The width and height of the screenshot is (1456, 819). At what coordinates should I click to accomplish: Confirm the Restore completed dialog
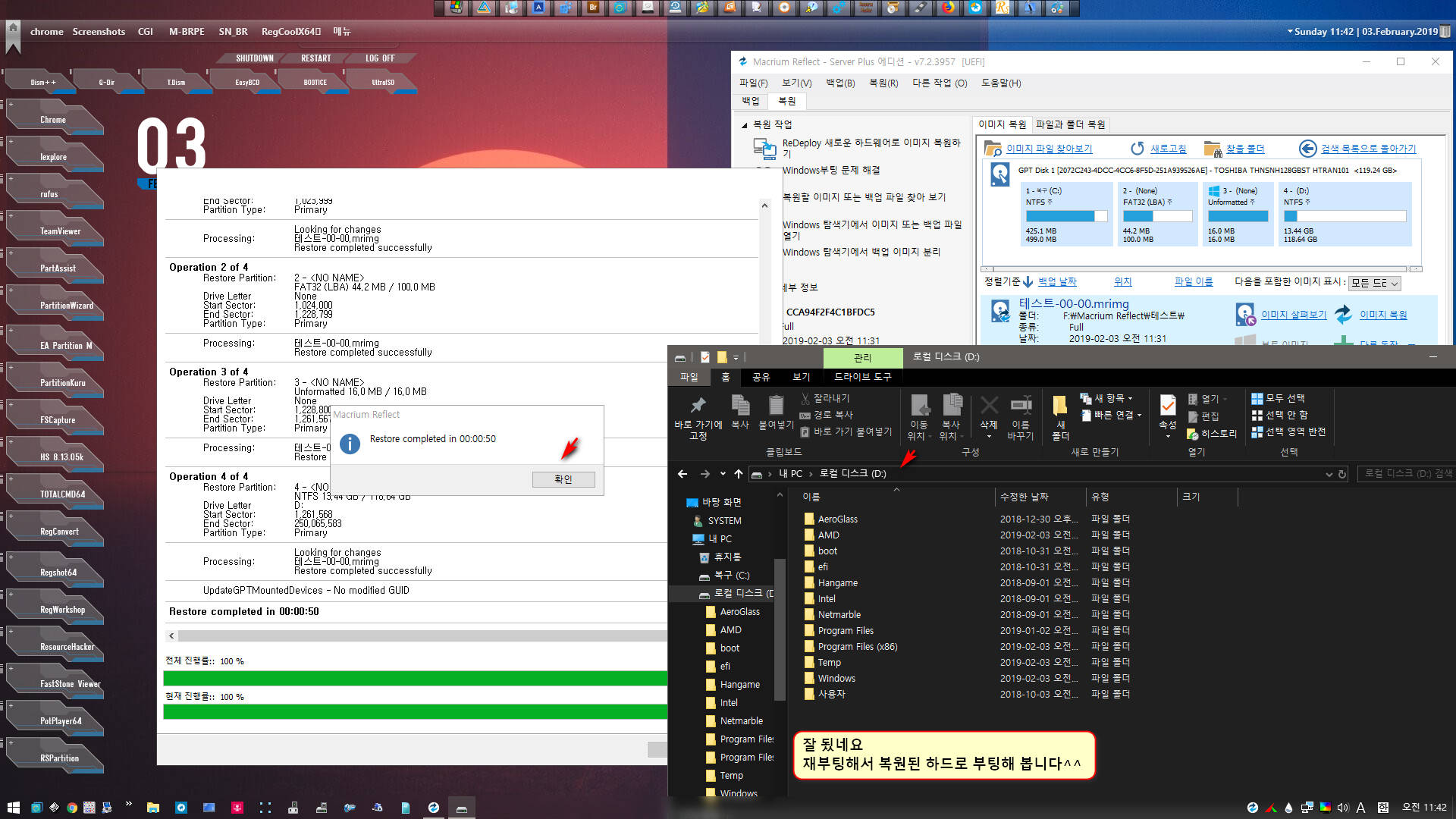coord(563,479)
